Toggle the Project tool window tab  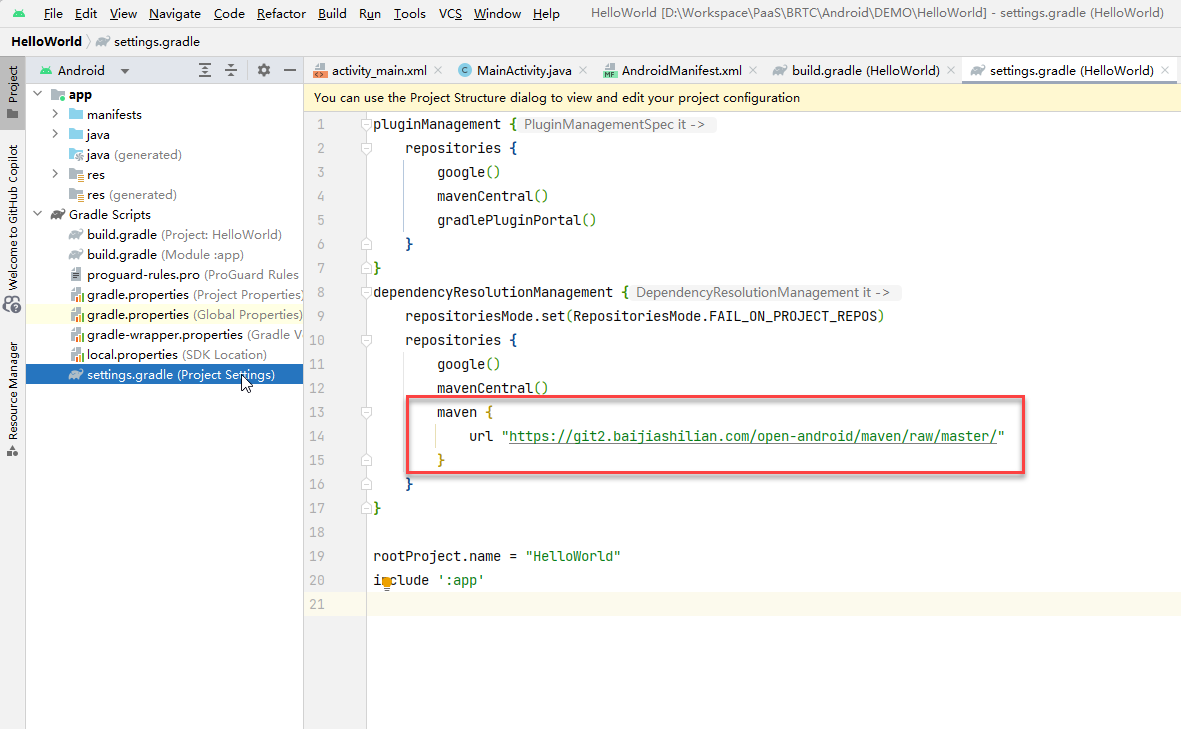[13, 92]
